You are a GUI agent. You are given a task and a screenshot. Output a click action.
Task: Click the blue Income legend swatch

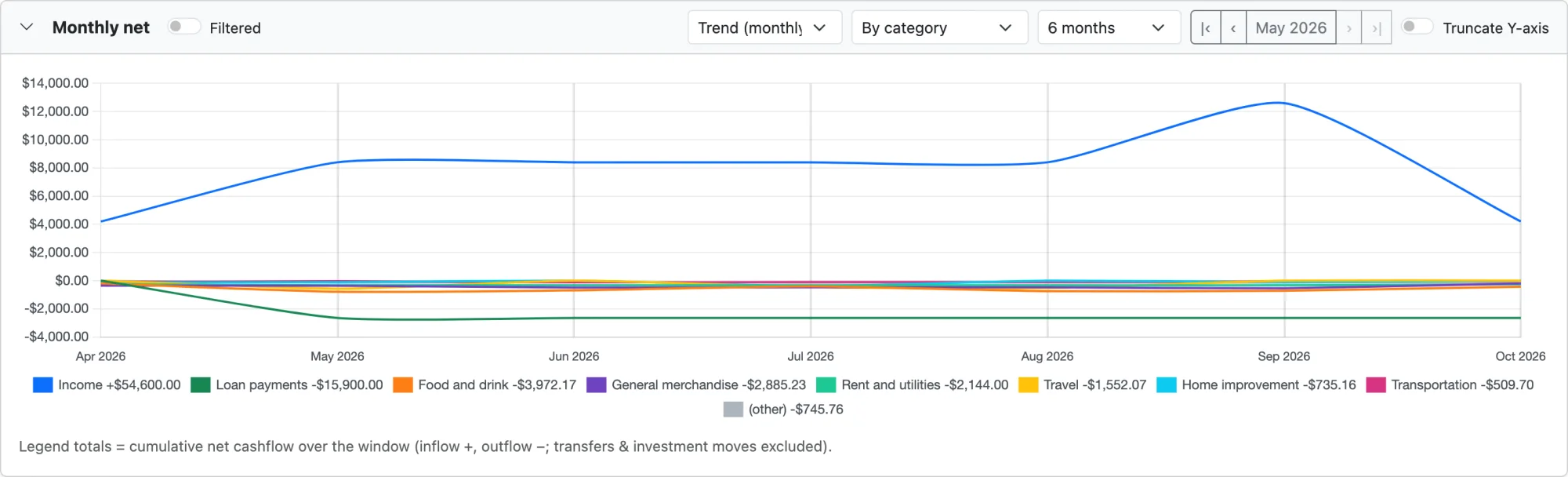pos(43,385)
